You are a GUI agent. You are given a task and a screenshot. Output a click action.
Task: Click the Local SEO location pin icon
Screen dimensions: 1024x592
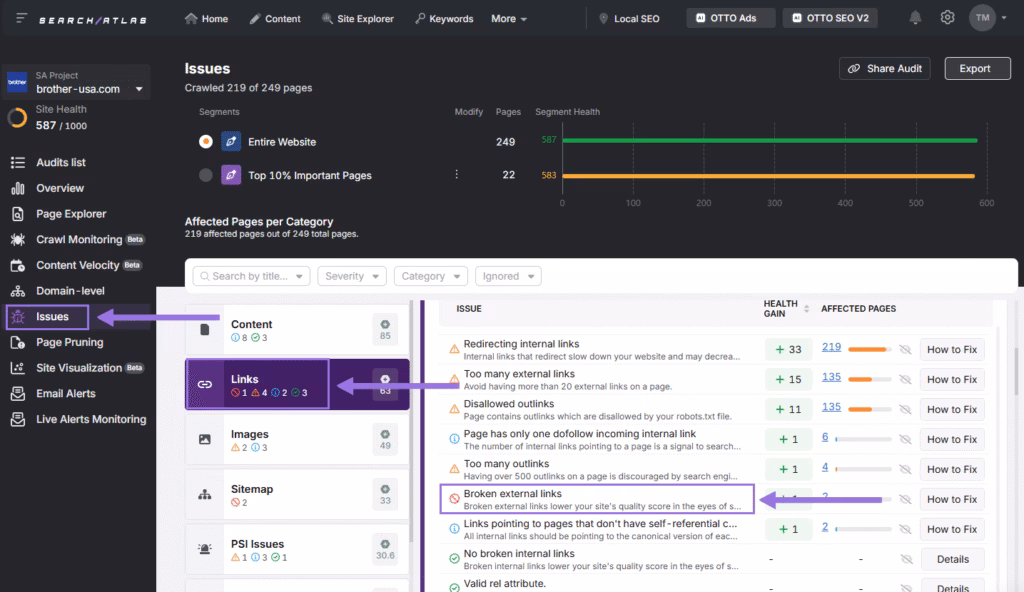[x=602, y=17]
